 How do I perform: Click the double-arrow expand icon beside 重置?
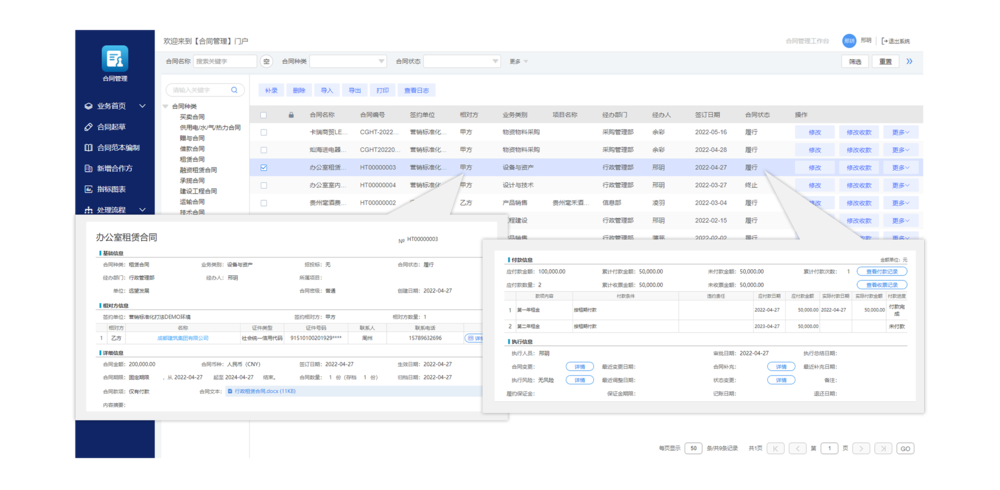click(909, 61)
